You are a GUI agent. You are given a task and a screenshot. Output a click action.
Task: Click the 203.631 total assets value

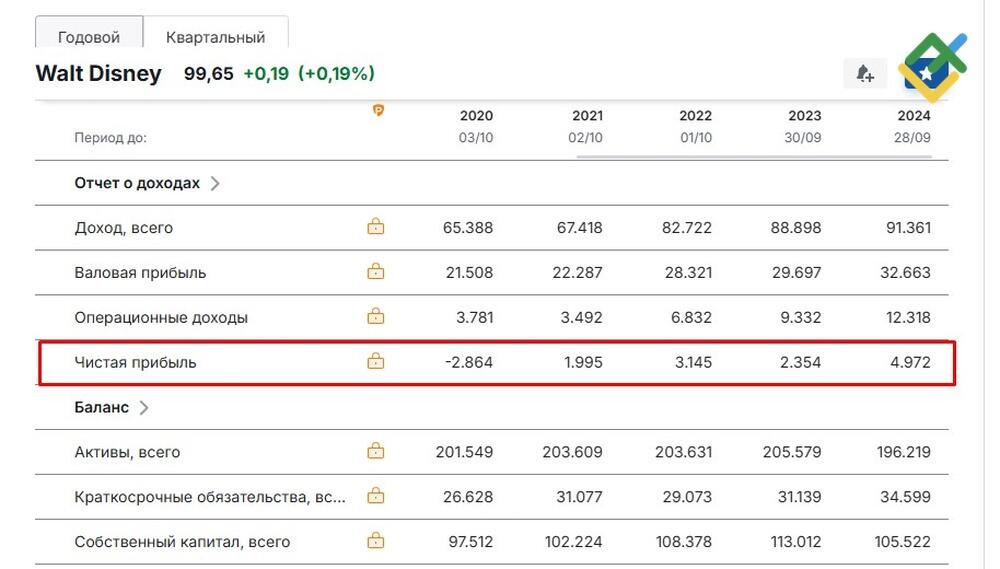click(684, 452)
